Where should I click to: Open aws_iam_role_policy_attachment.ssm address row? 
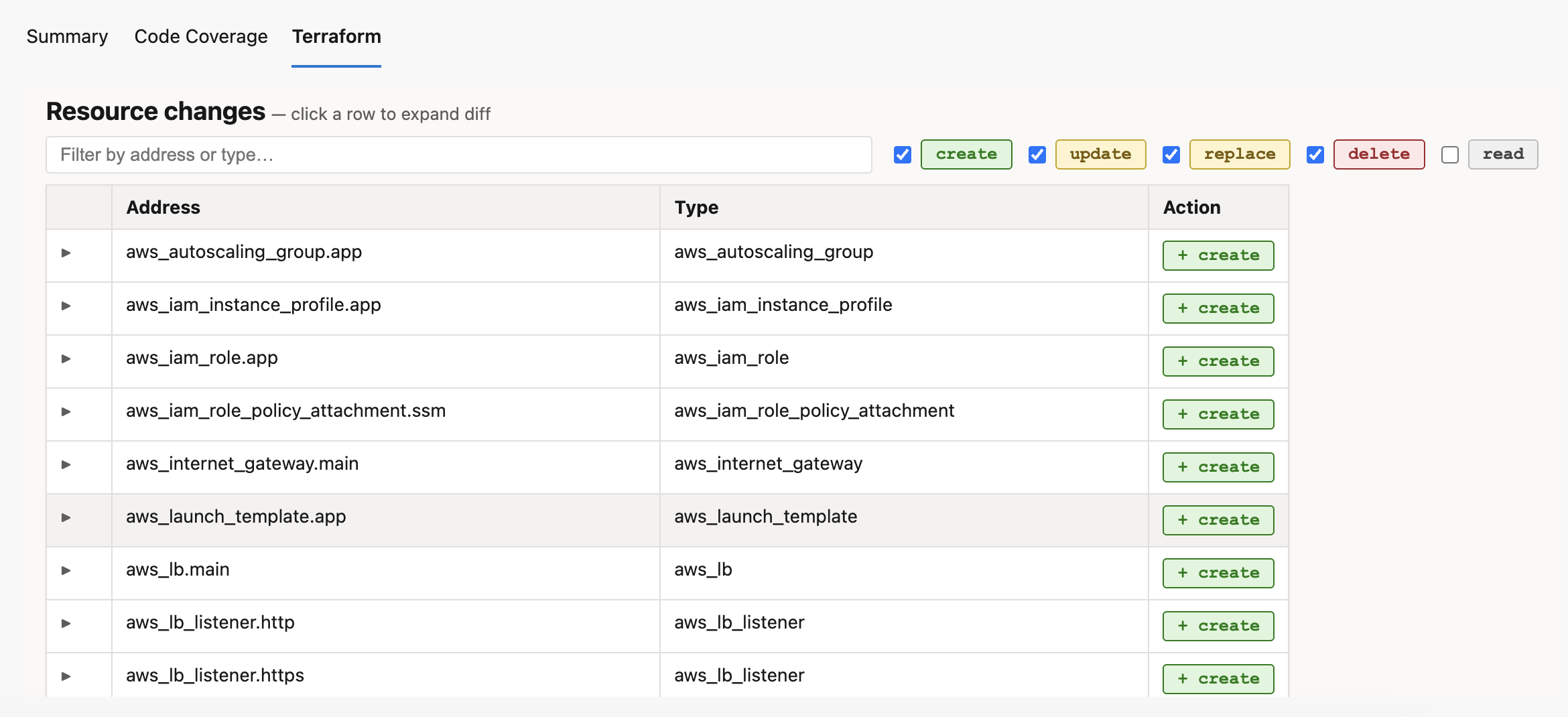click(x=286, y=411)
